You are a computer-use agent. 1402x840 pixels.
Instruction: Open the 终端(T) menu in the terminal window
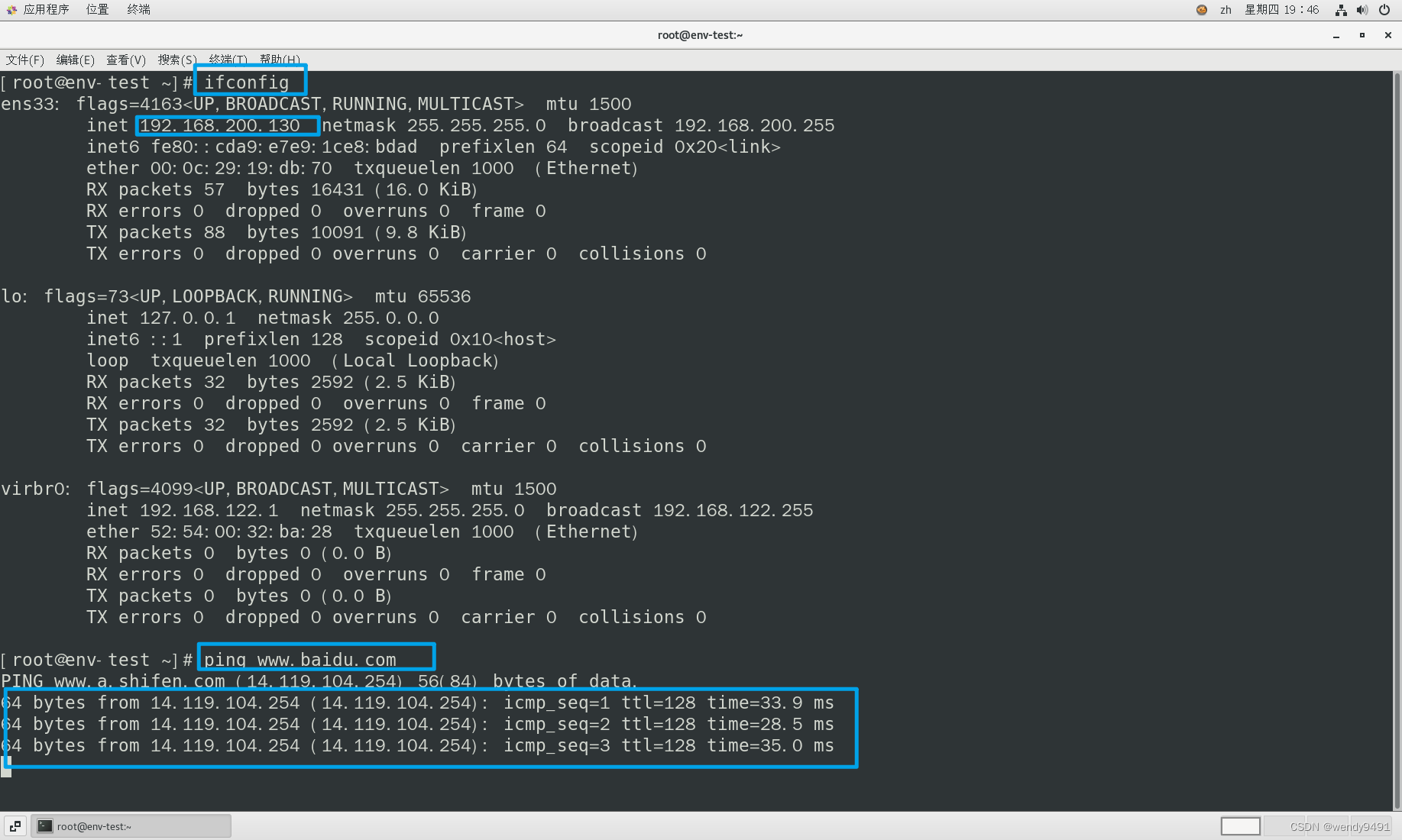point(227,60)
